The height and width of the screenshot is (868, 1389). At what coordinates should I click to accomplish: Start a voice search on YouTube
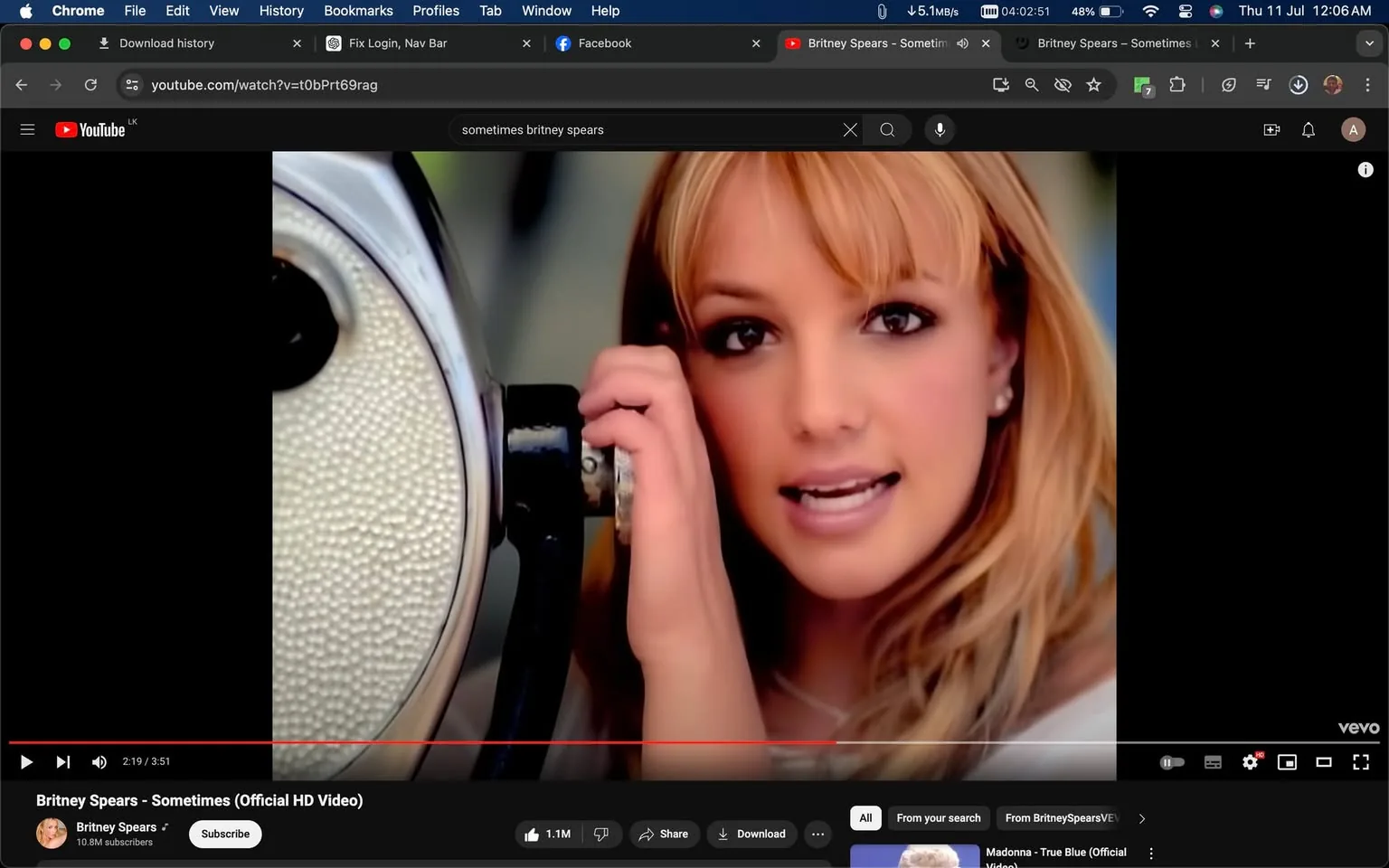(940, 129)
